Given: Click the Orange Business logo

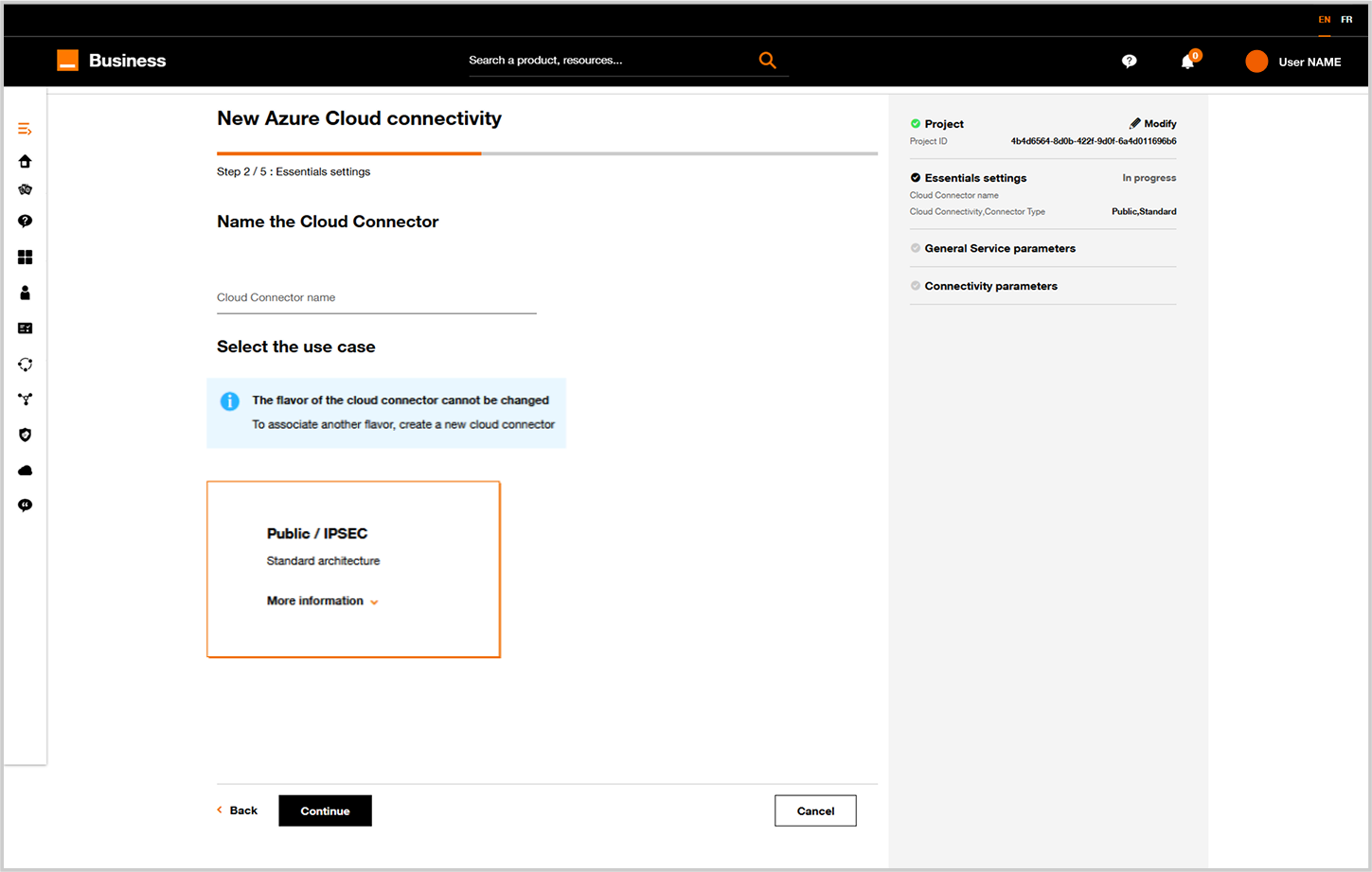Looking at the screenshot, I should tap(112, 61).
